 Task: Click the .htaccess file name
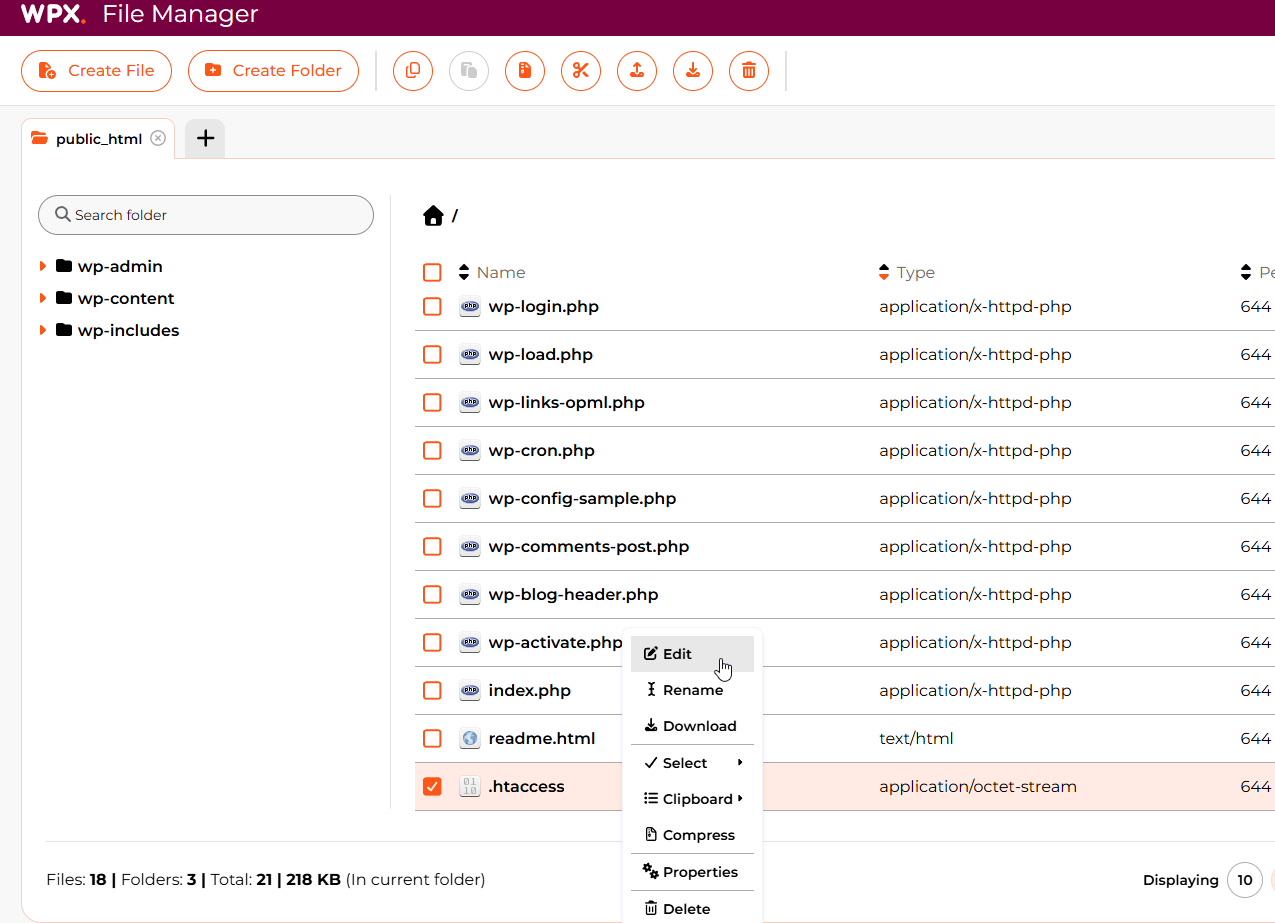[x=526, y=787]
